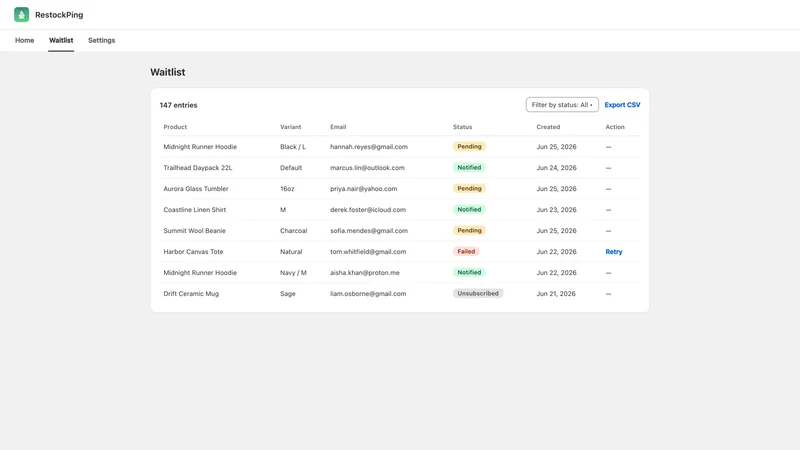Click the Action column header

[615, 127]
